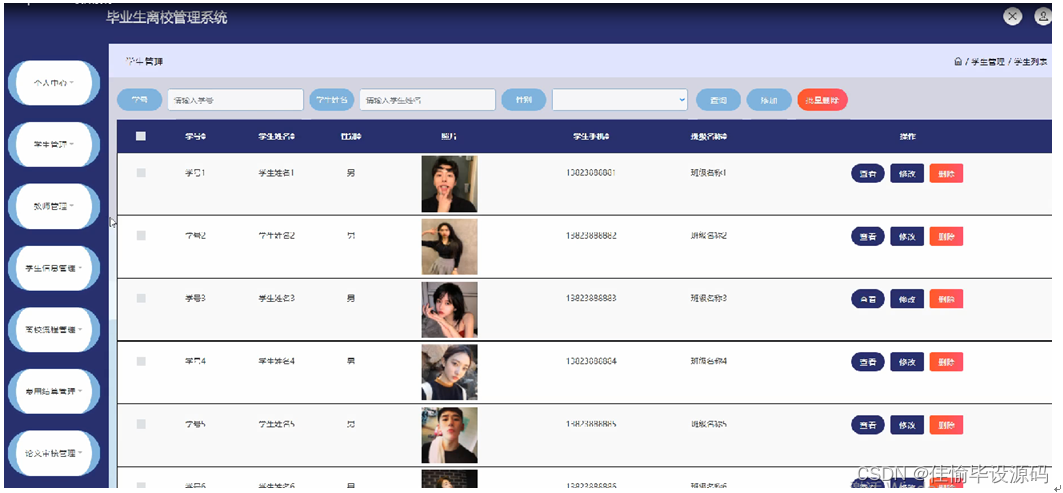Screen dimensions: 1063x493
Task: Check the box for row 学号5
Action: click(141, 424)
